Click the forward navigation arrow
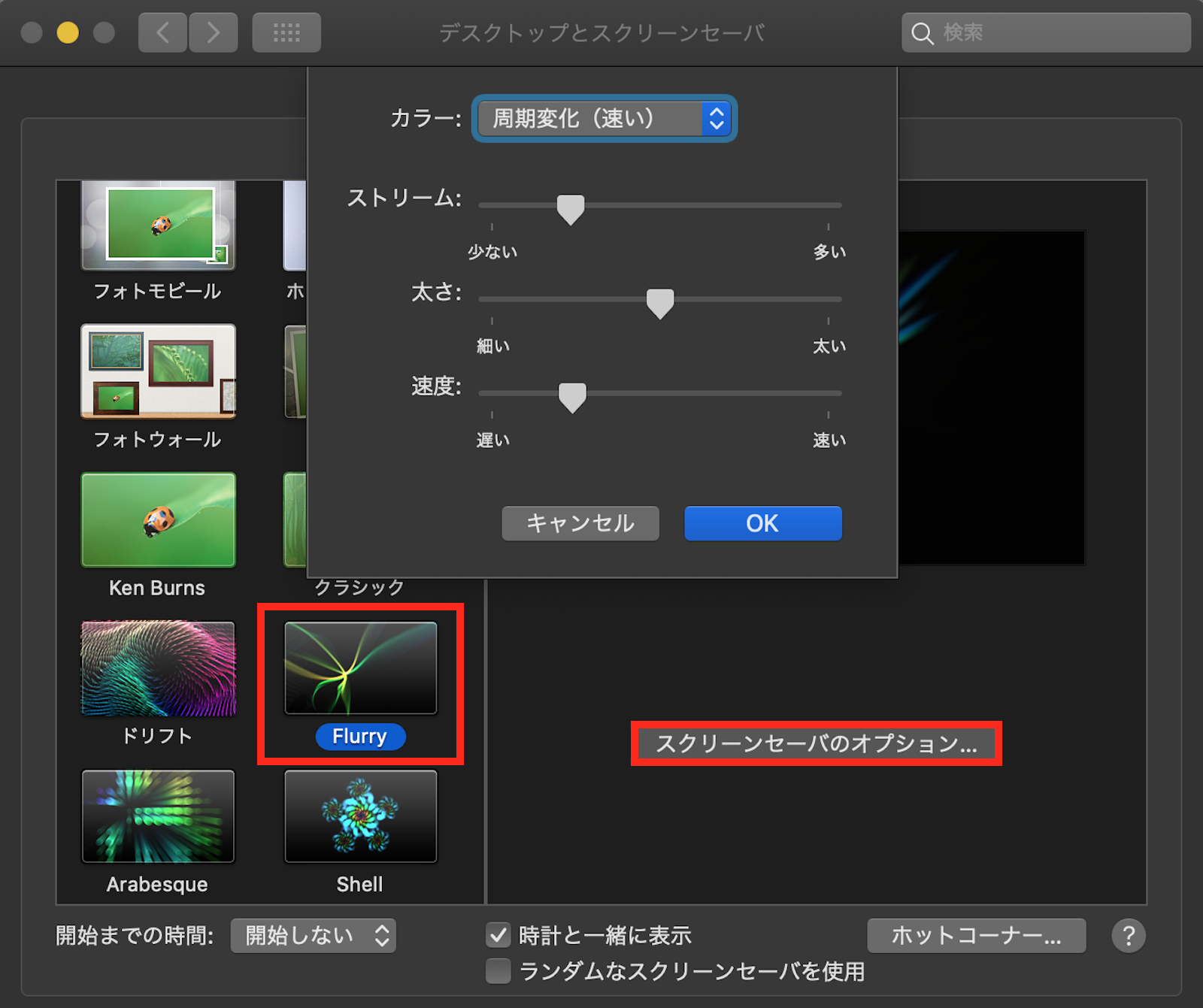This screenshot has height=1008, width=1203. click(x=214, y=32)
